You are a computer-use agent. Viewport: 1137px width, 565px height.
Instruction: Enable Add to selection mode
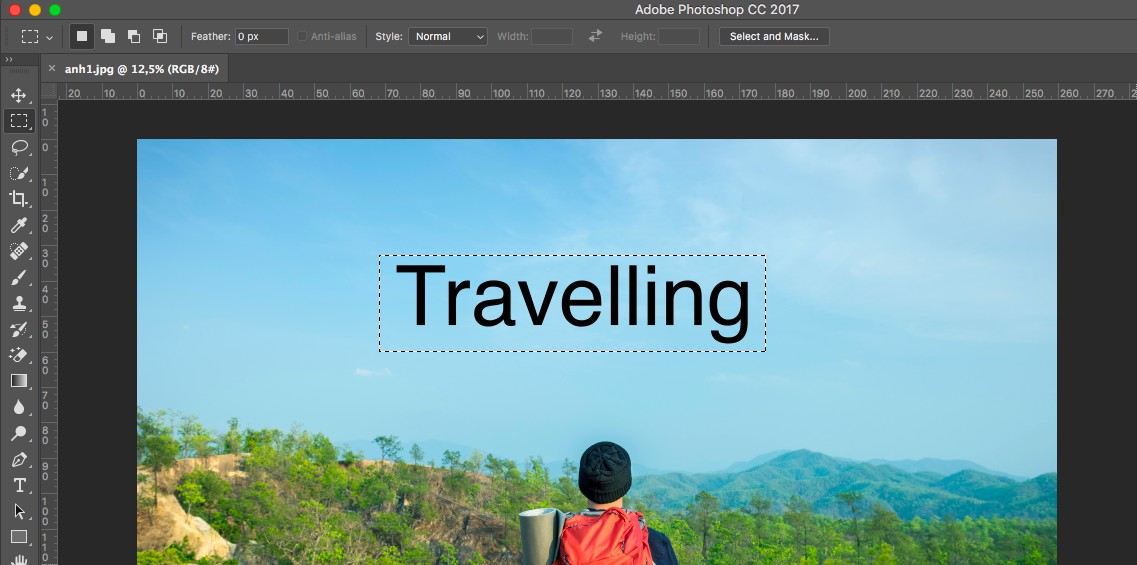(107, 36)
